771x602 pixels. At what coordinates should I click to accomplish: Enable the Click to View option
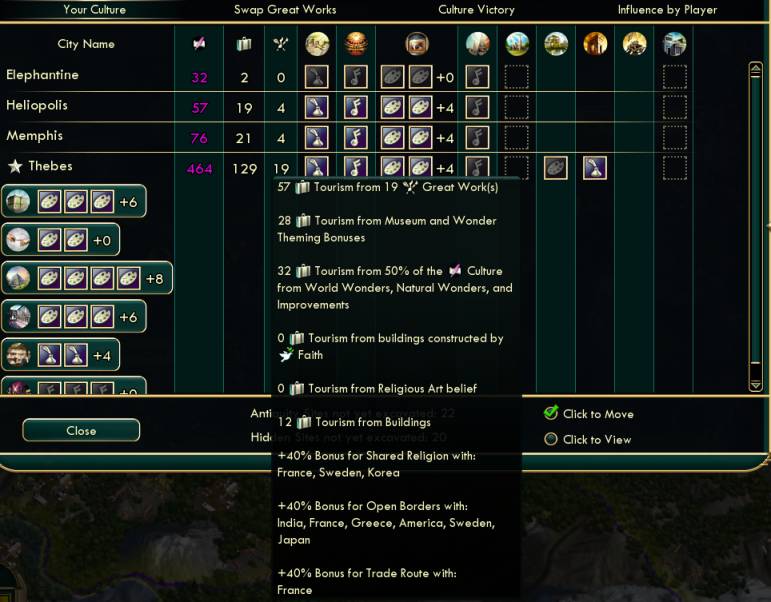tap(551, 439)
